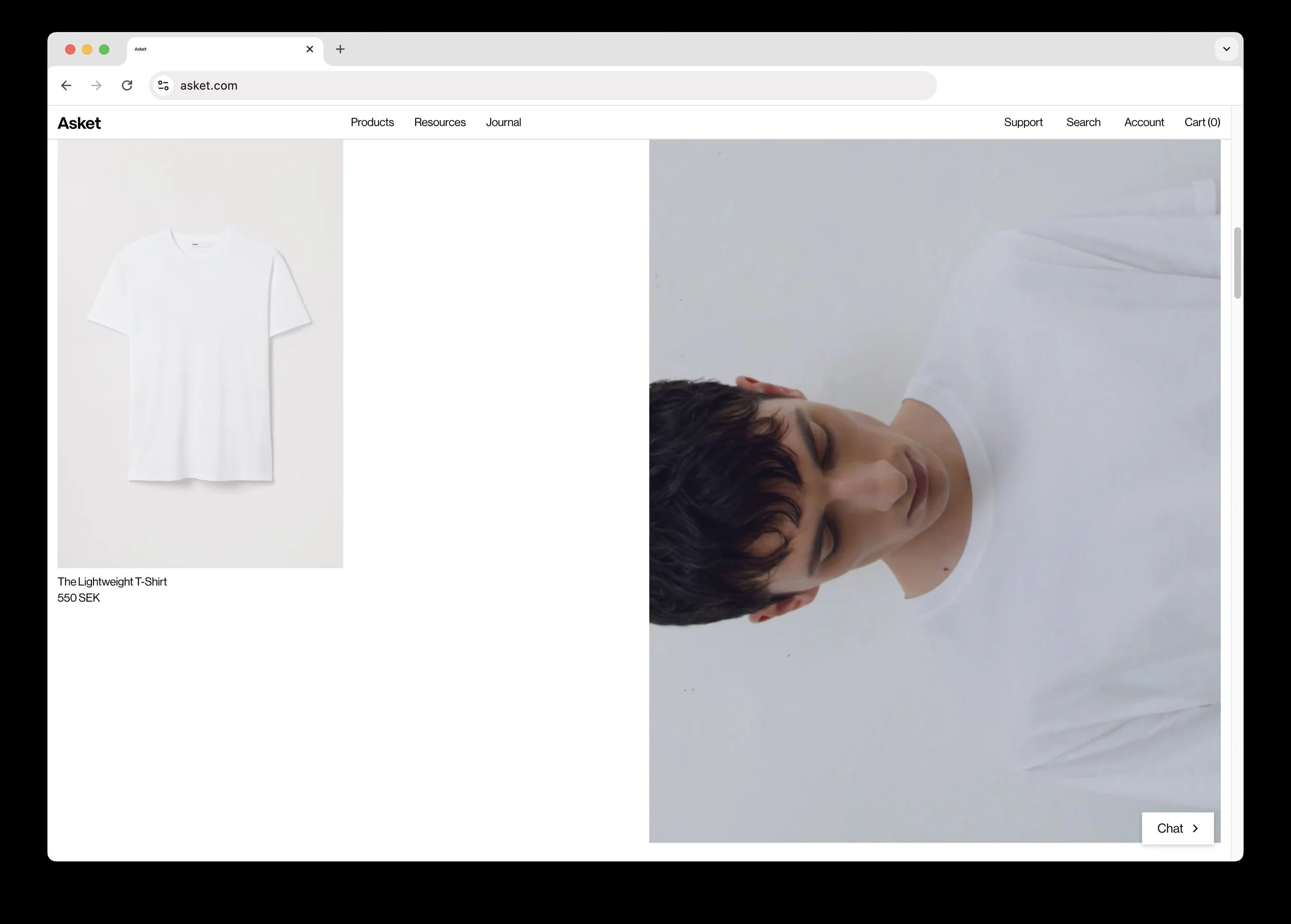Open the Cart (0)

pos(1202,122)
